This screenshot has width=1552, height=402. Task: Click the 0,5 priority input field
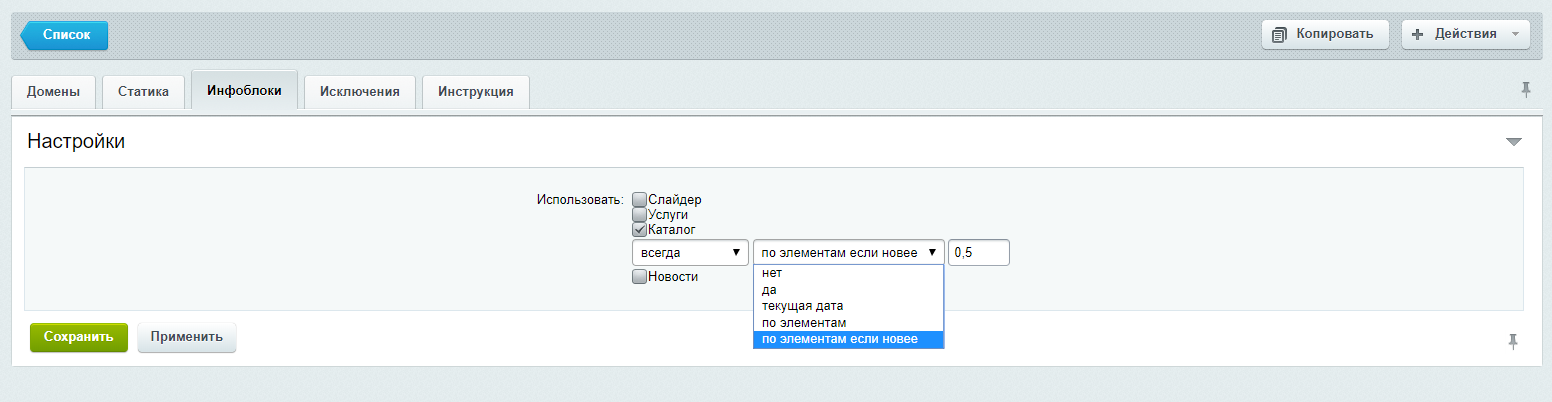pyautogui.click(x=978, y=253)
